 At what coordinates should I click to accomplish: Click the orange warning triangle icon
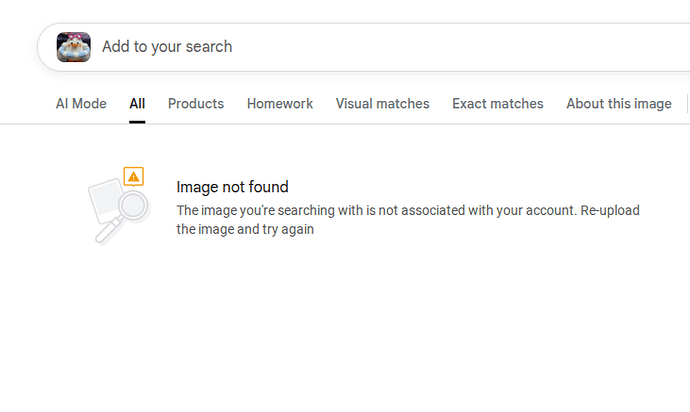pos(134,177)
